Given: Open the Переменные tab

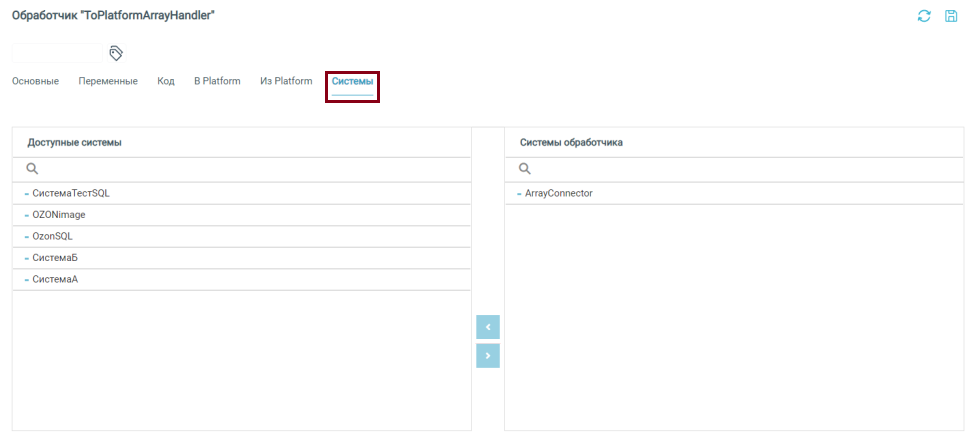Looking at the screenshot, I should (108, 81).
